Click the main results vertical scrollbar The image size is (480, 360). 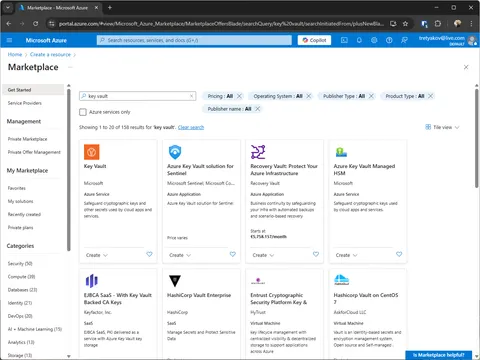[x=477, y=138]
